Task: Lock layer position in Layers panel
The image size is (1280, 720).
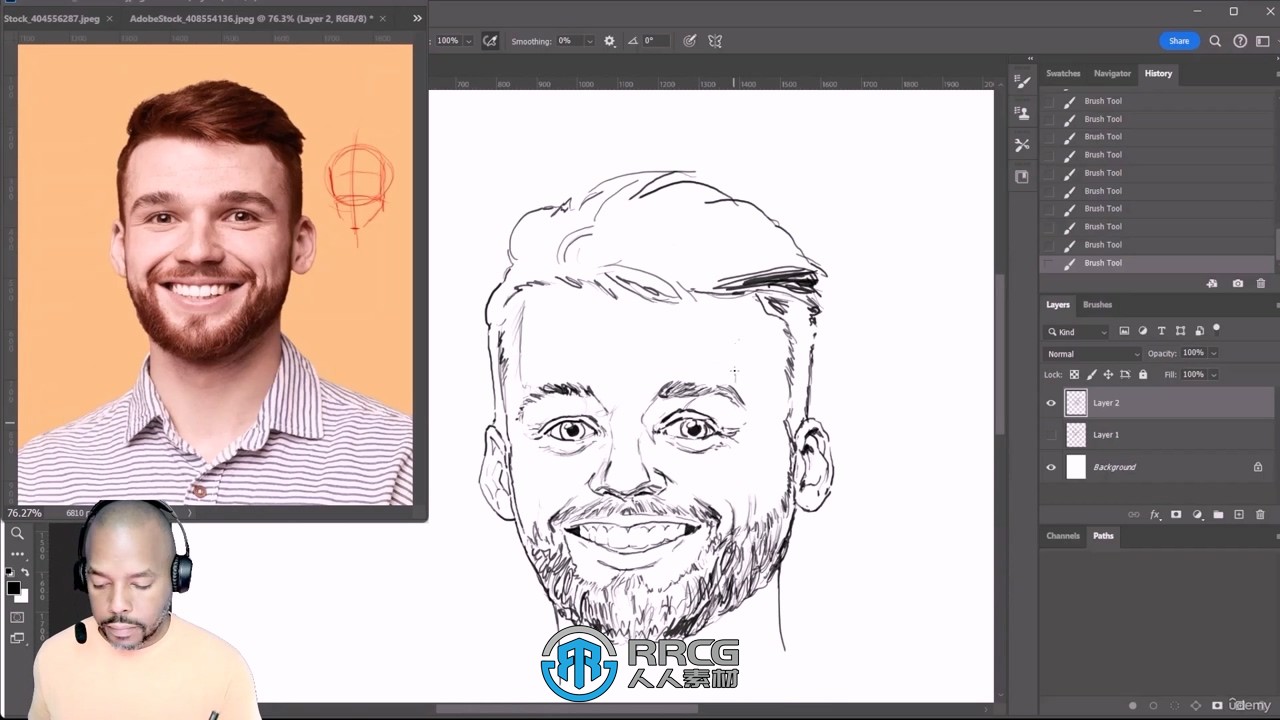Action: 1108,375
